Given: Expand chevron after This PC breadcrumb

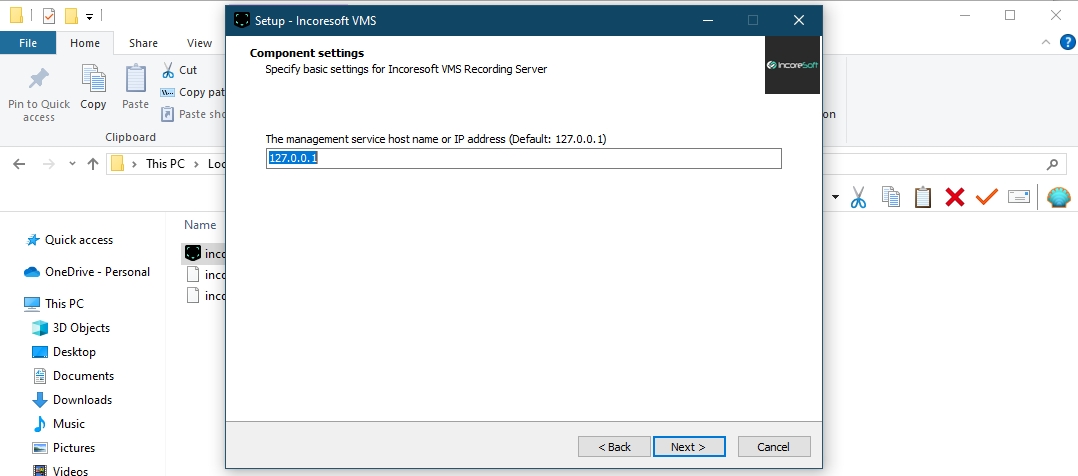Looking at the screenshot, I should (197, 164).
